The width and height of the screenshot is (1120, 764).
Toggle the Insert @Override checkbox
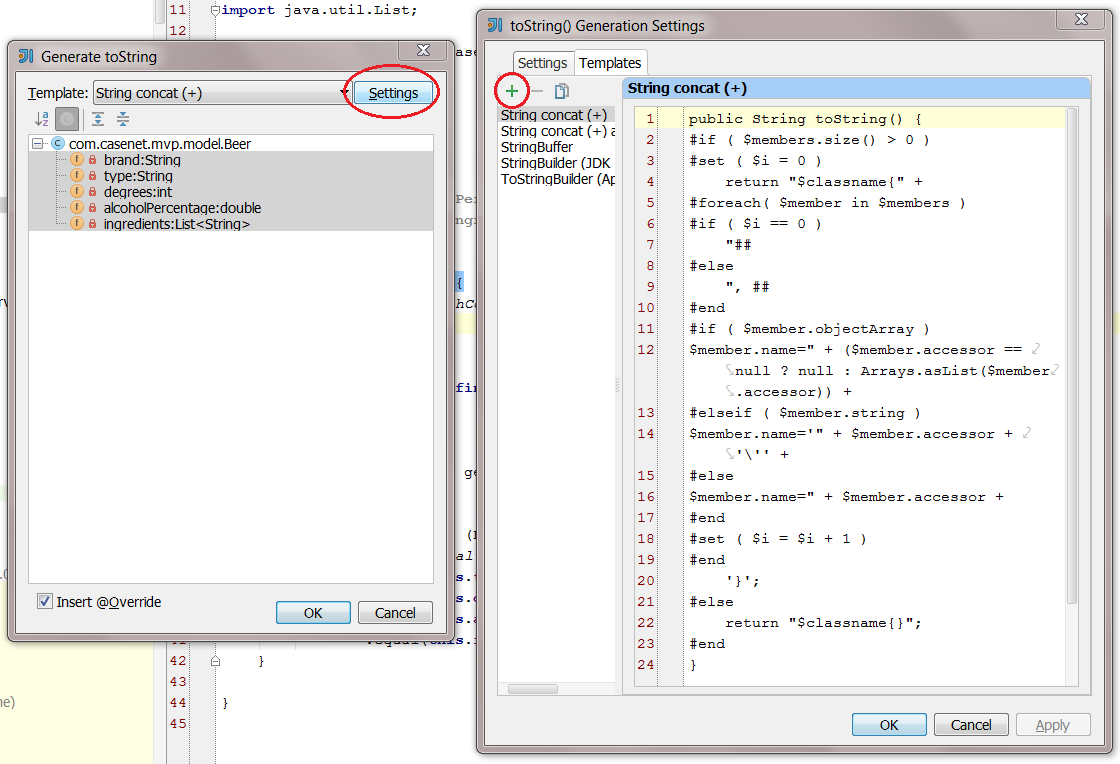pyautogui.click(x=45, y=601)
